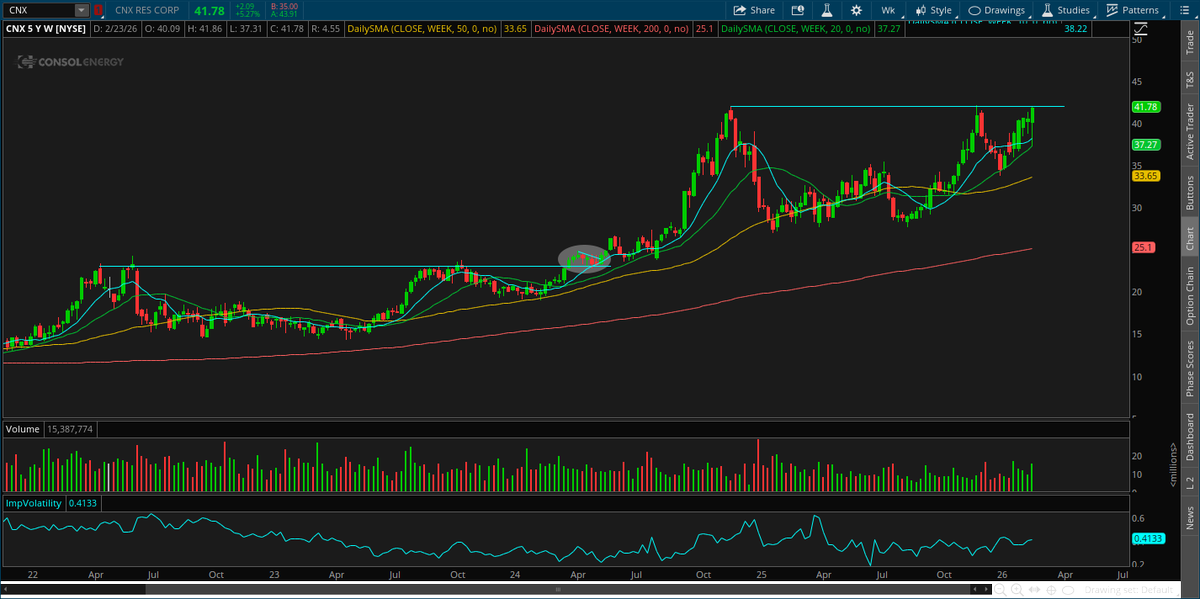This screenshot has width=1200, height=599.
Task: Open the Buttons sidebar tab
Action: coord(1189,191)
